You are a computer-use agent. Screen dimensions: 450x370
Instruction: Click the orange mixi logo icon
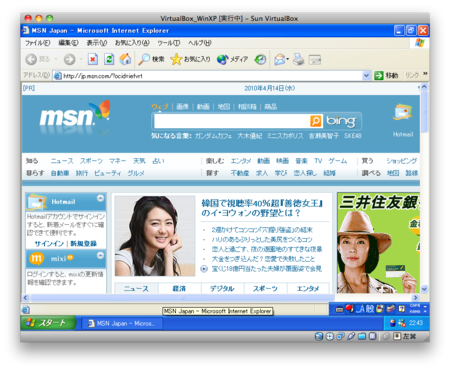(x=36, y=258)
